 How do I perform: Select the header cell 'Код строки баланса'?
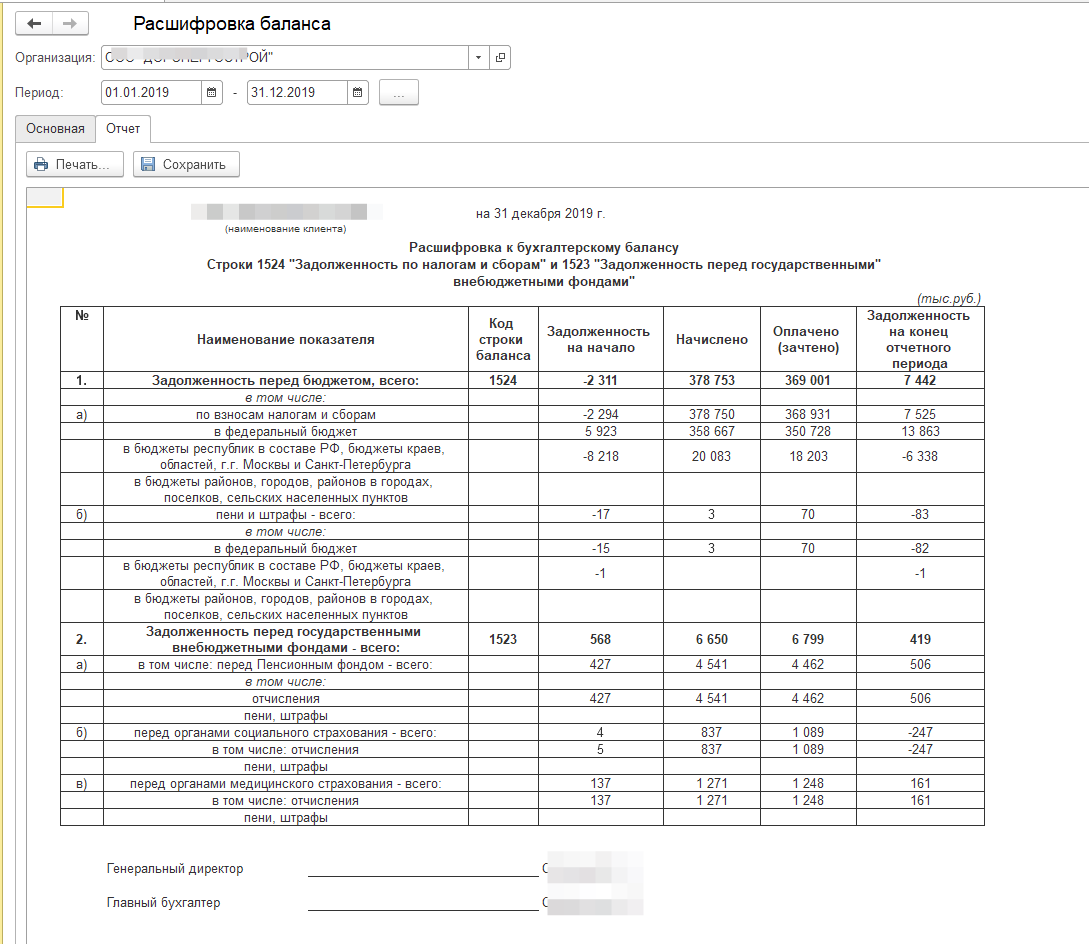(503, 339)
